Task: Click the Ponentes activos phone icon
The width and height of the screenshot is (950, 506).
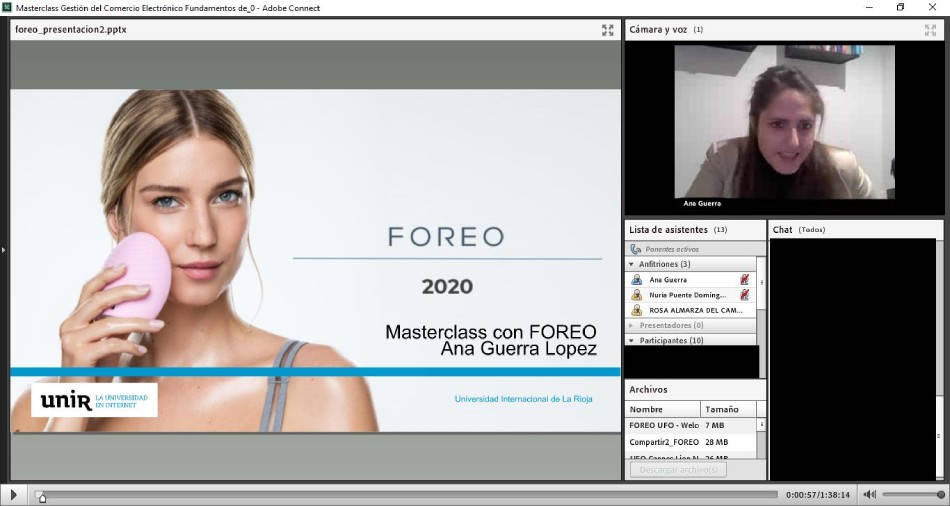Action: (636, 249)
